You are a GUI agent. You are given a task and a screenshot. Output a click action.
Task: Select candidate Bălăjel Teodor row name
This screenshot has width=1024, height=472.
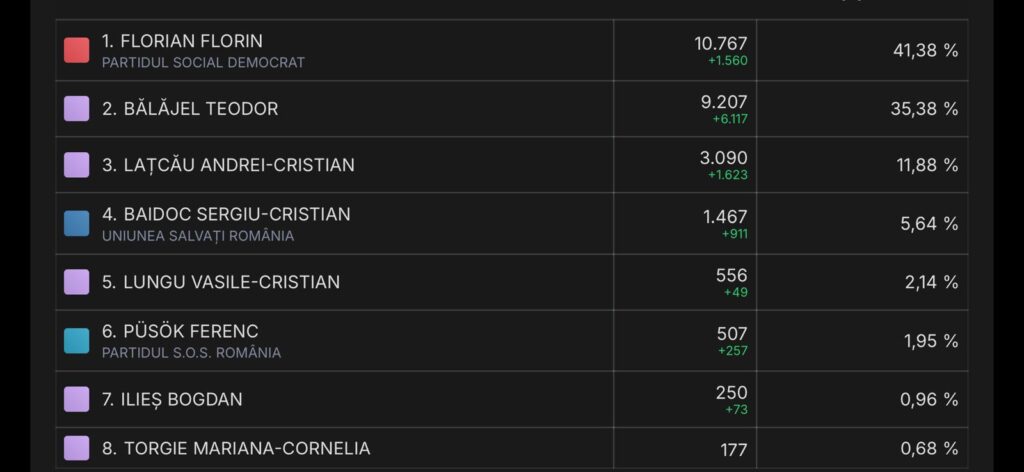(190, 108)
